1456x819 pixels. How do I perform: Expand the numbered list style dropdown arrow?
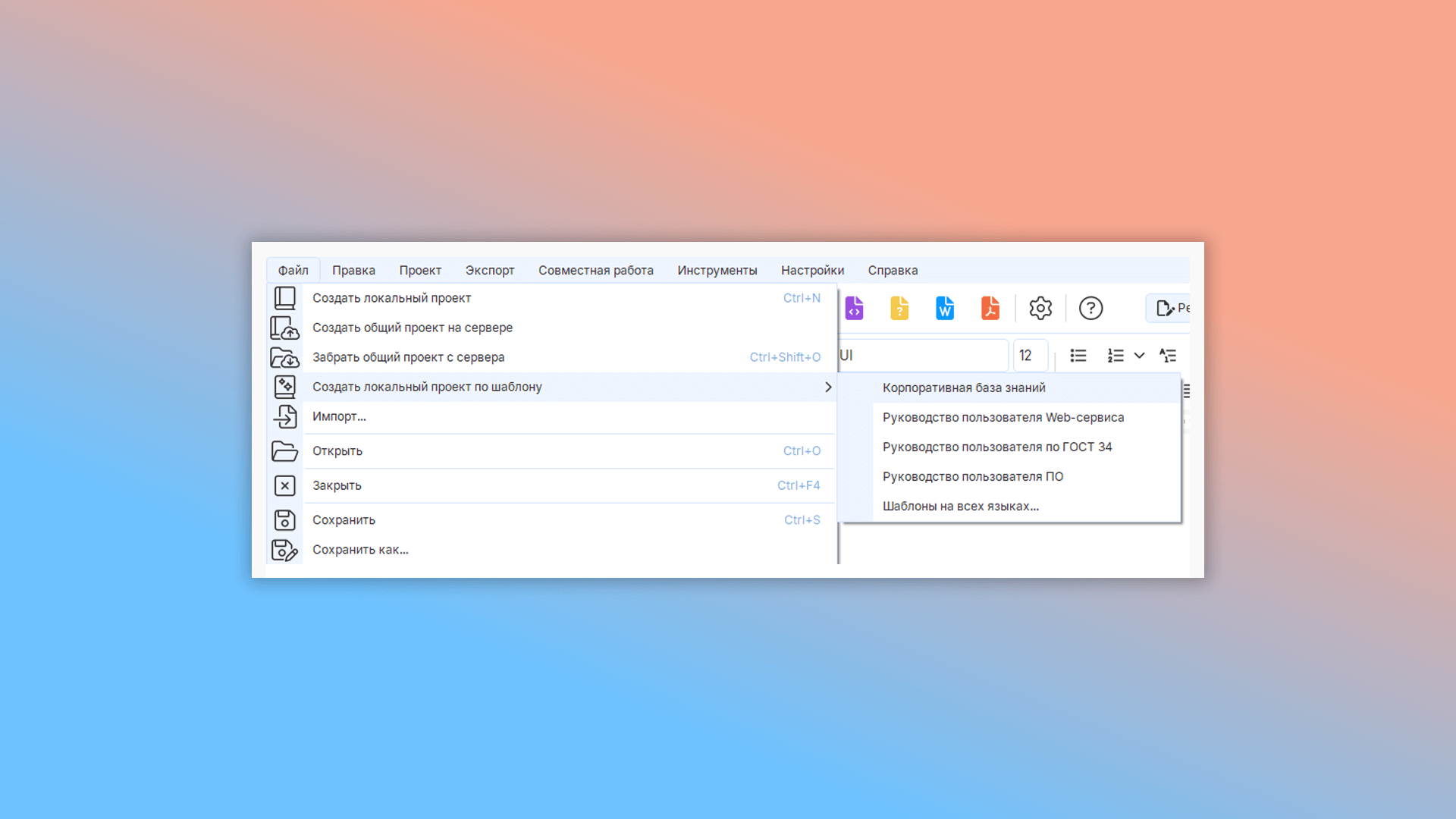pyautogui.click(x=1139, y=356)
